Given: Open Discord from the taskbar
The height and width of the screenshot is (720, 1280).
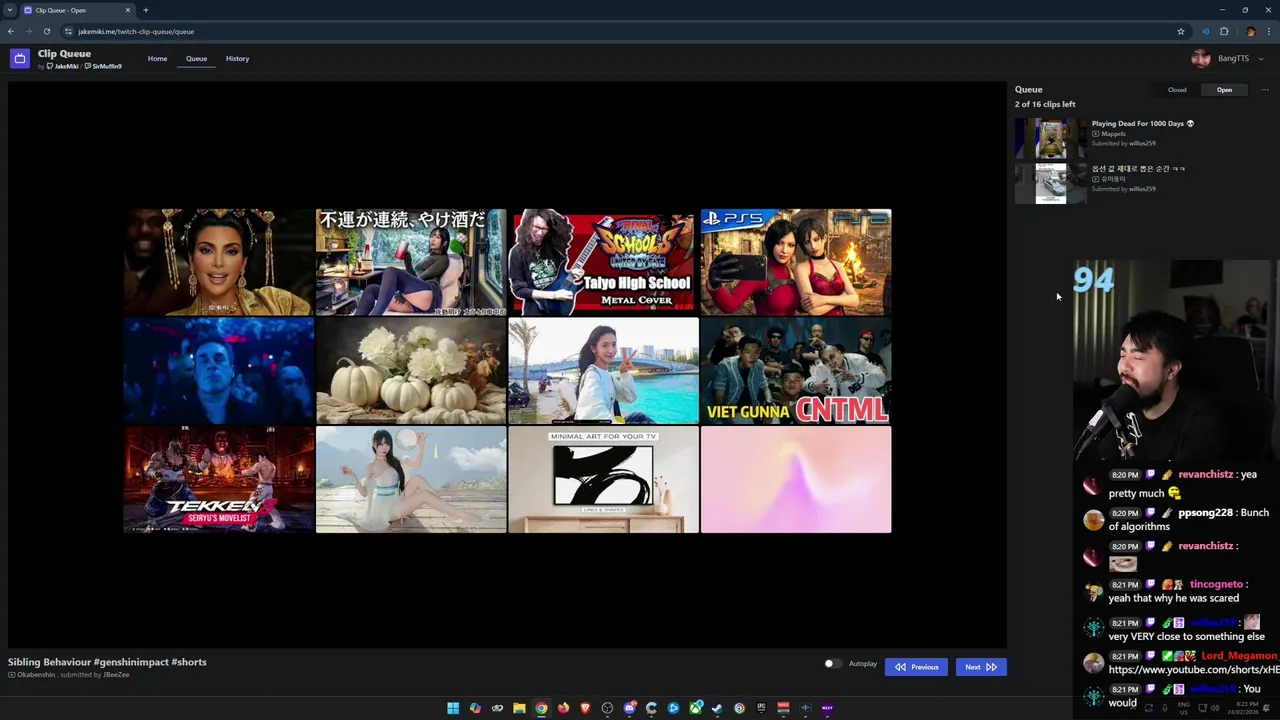Looking at the screenshot, I should 629,708.
